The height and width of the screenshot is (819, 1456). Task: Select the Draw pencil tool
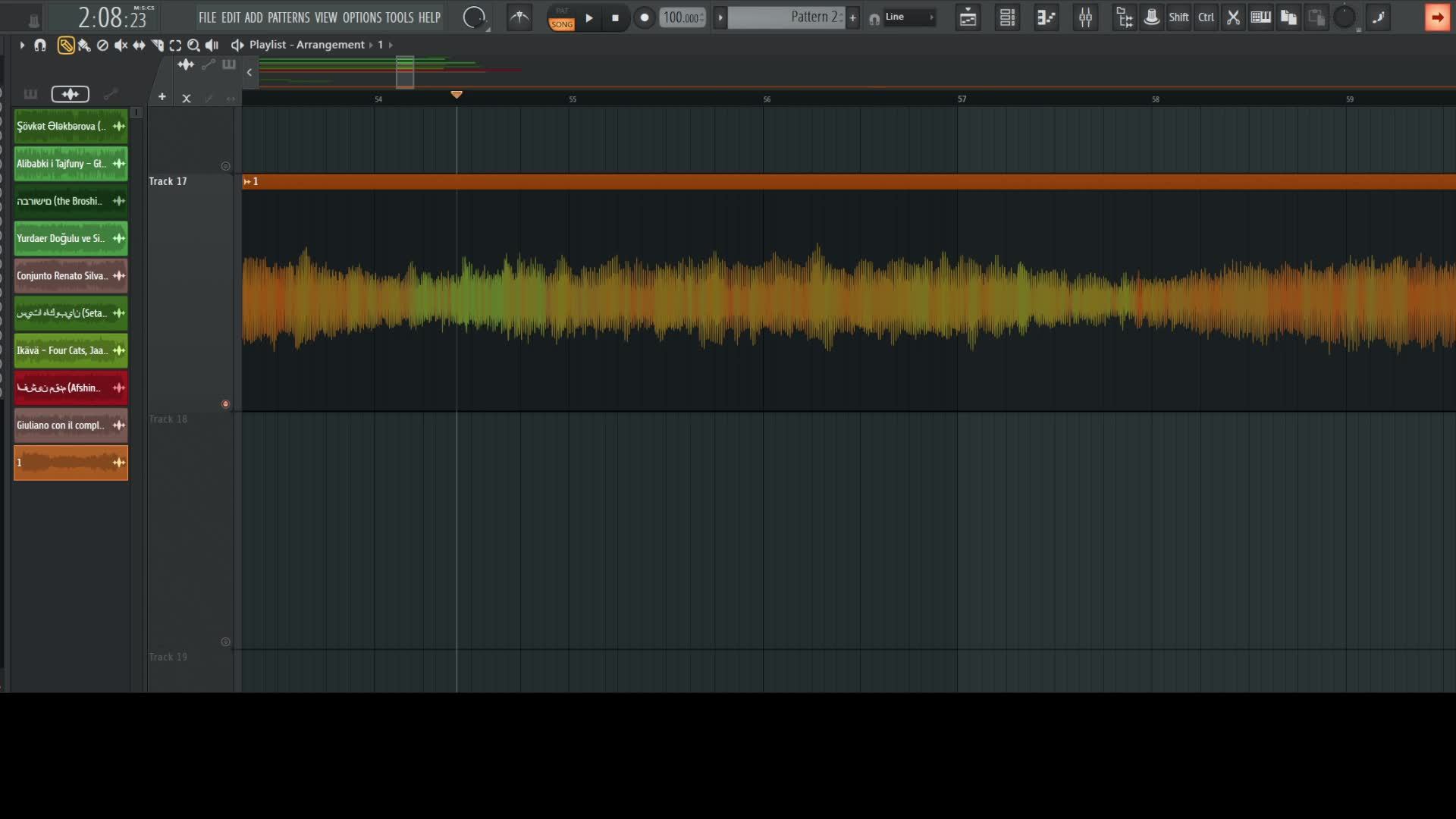pyautogui.click(x=66, y=45)
